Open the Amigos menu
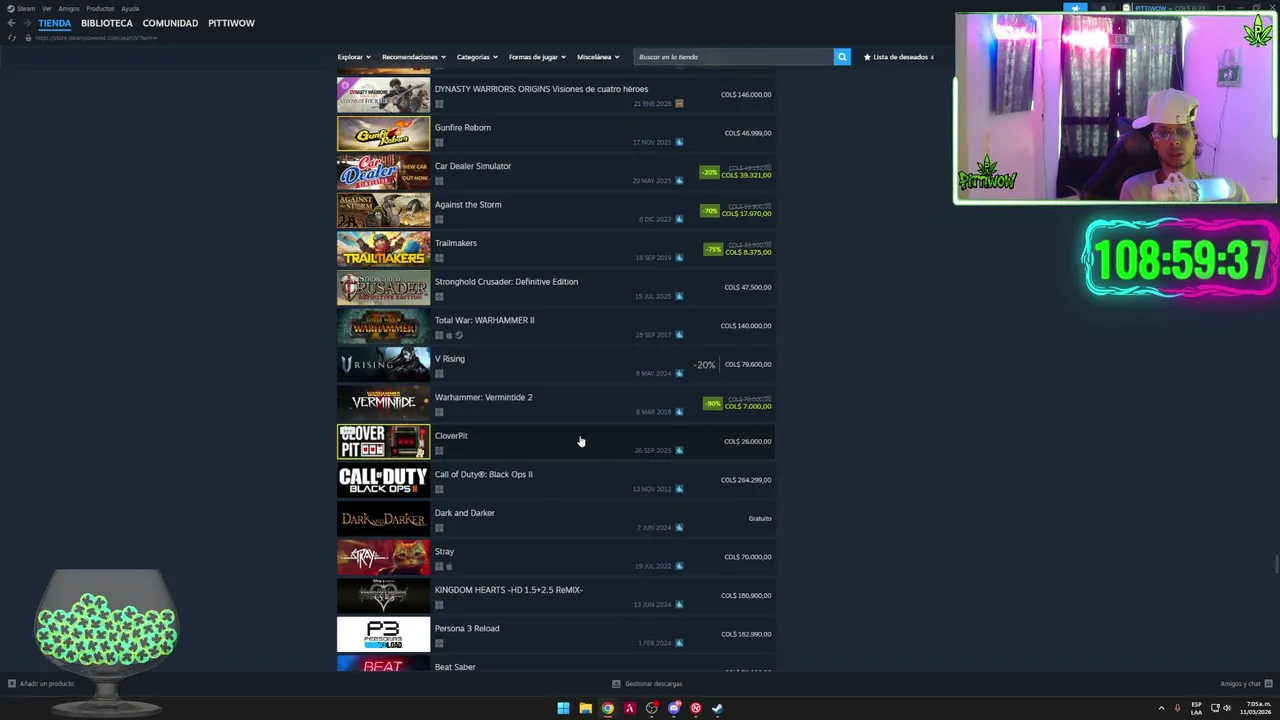 point(69,8)
